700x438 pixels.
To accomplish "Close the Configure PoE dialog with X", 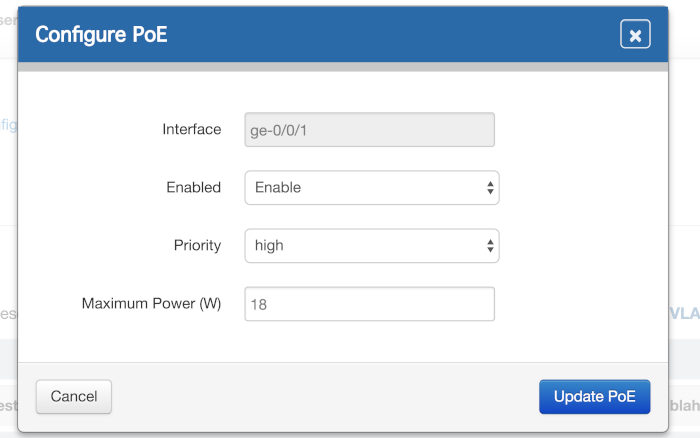I will pos(635,35).
